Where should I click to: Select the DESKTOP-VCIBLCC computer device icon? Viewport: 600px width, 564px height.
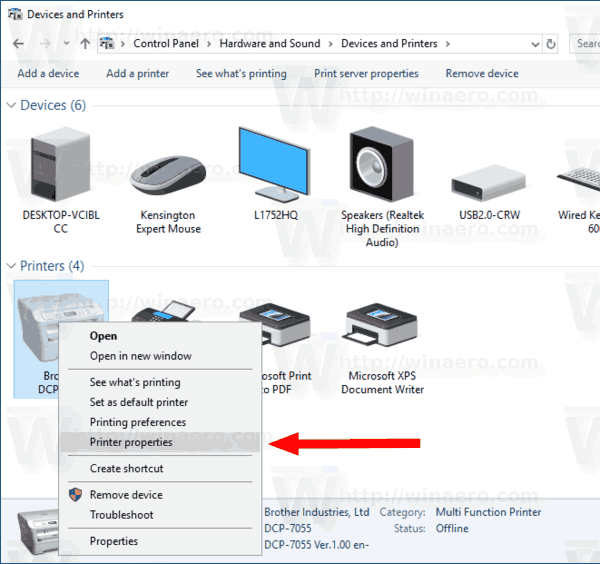pyautogui.click(x=61, y=165)
